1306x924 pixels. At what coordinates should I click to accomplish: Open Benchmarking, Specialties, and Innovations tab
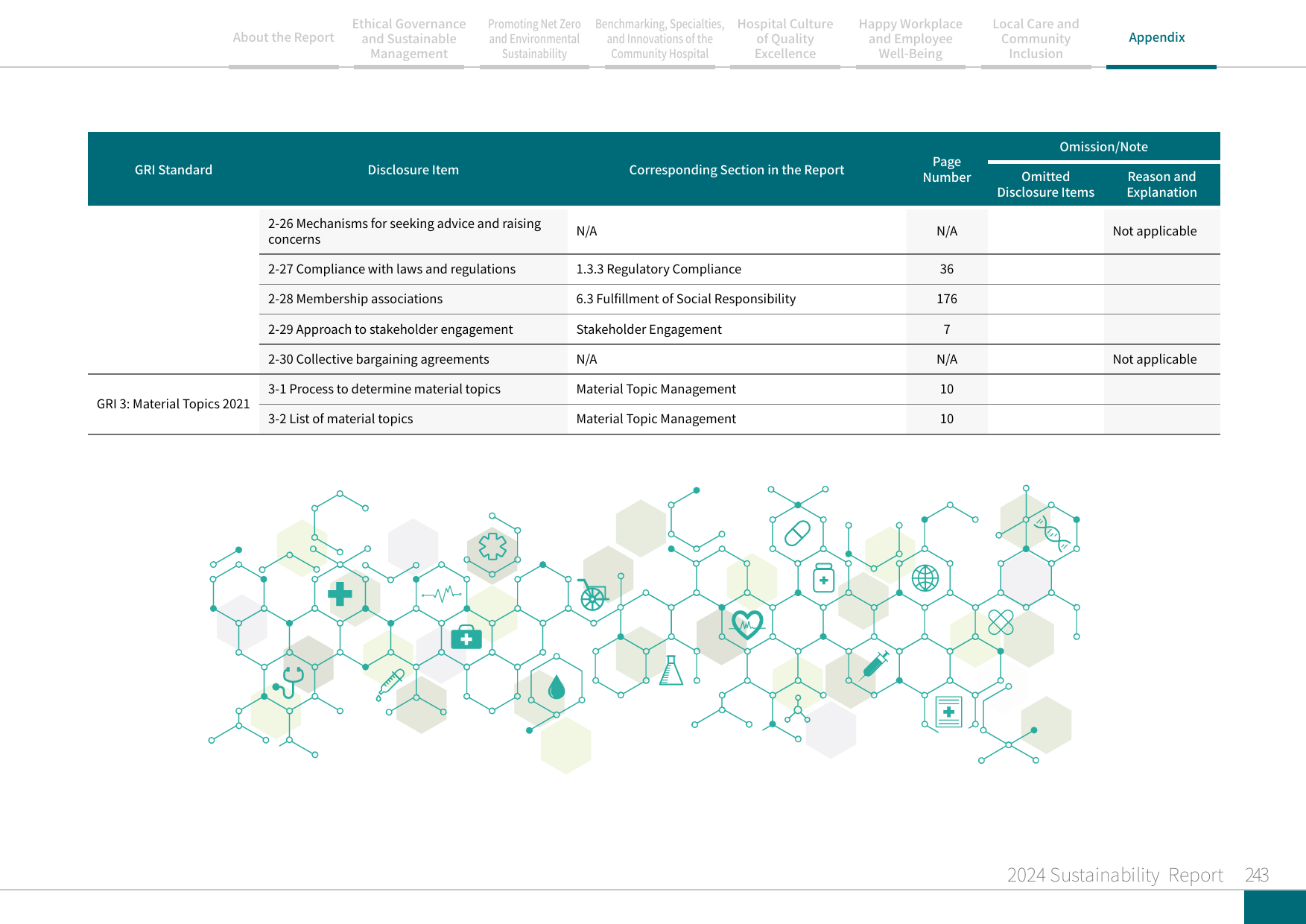pos(659,39)
